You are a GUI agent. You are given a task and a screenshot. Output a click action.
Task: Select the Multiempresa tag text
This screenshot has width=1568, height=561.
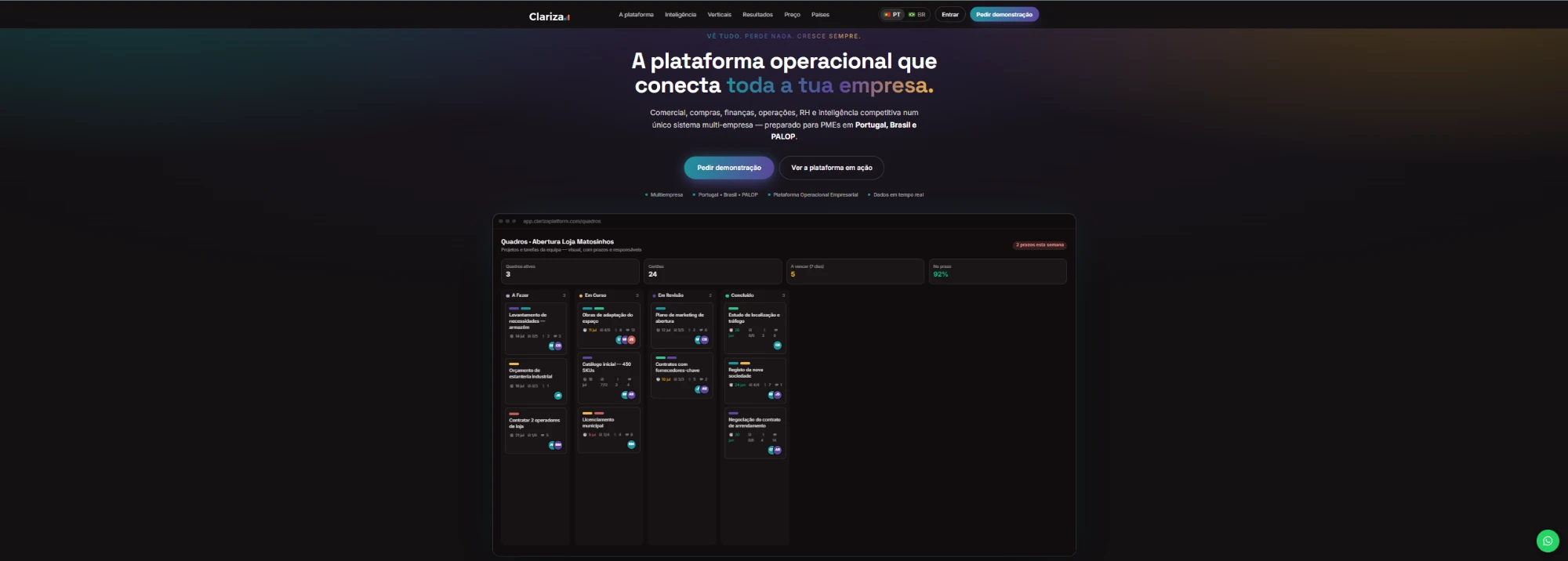click(x=666, y=195)
